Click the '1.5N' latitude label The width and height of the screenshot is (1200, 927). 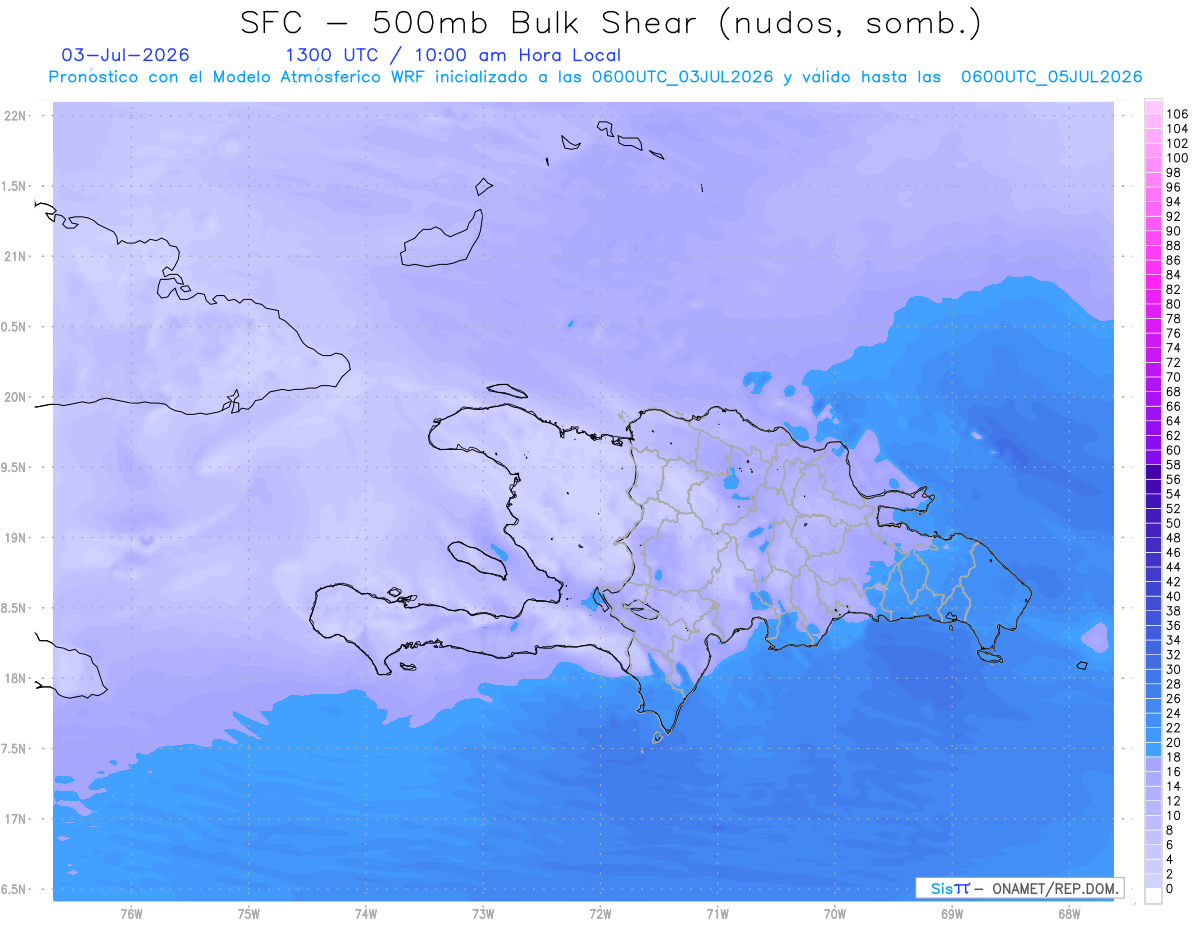tap(15, 186)
